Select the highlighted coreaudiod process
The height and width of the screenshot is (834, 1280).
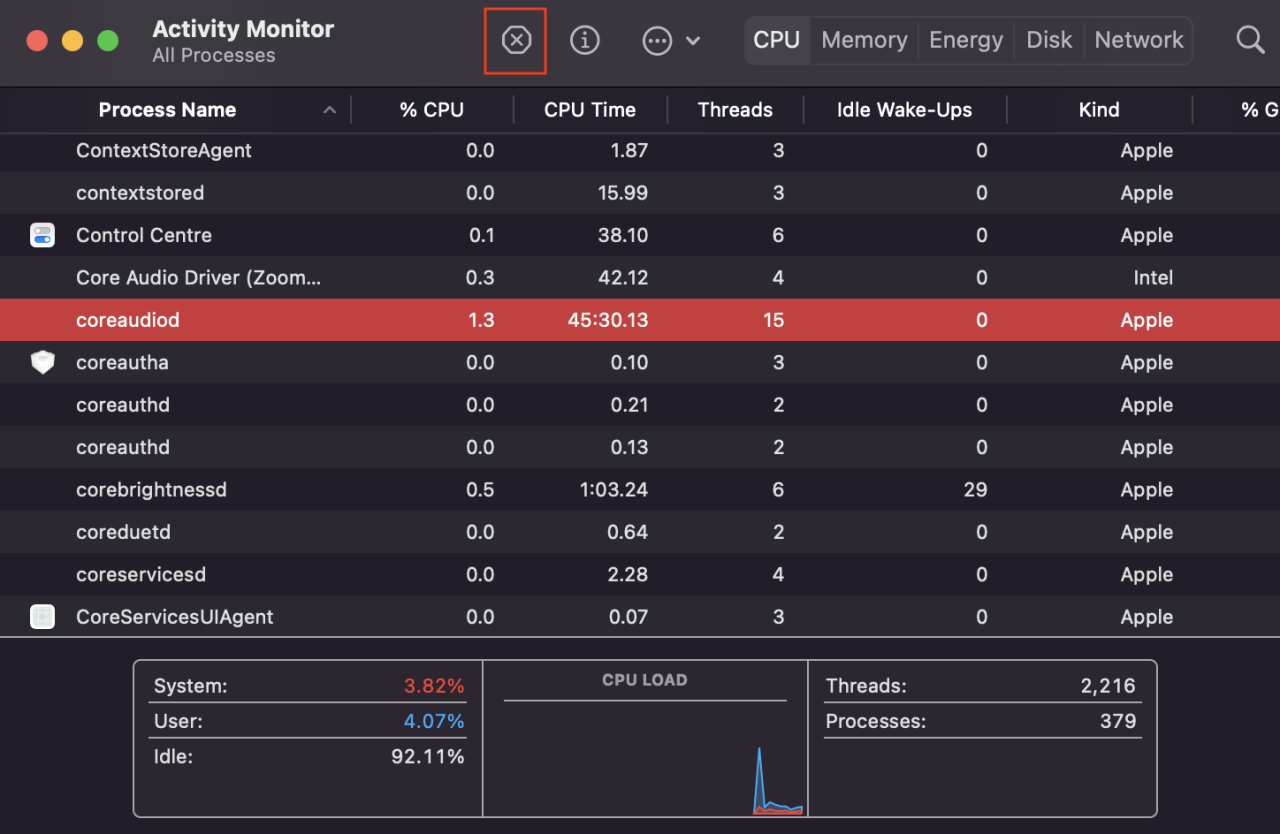[640, 320]
